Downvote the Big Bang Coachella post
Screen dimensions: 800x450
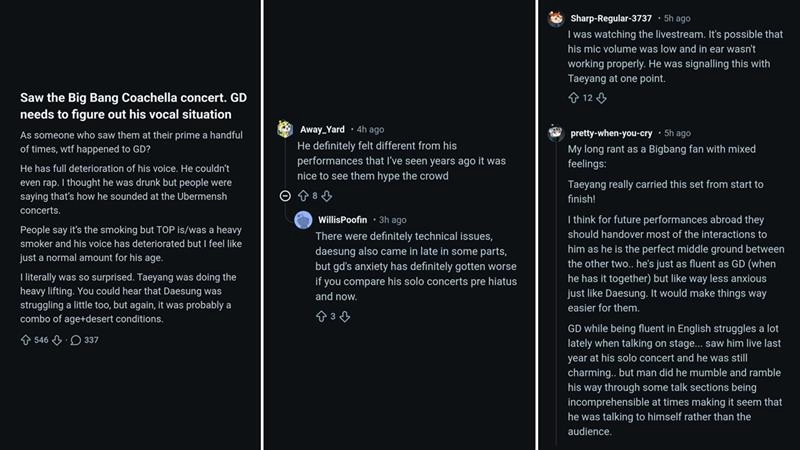[57, 340]
